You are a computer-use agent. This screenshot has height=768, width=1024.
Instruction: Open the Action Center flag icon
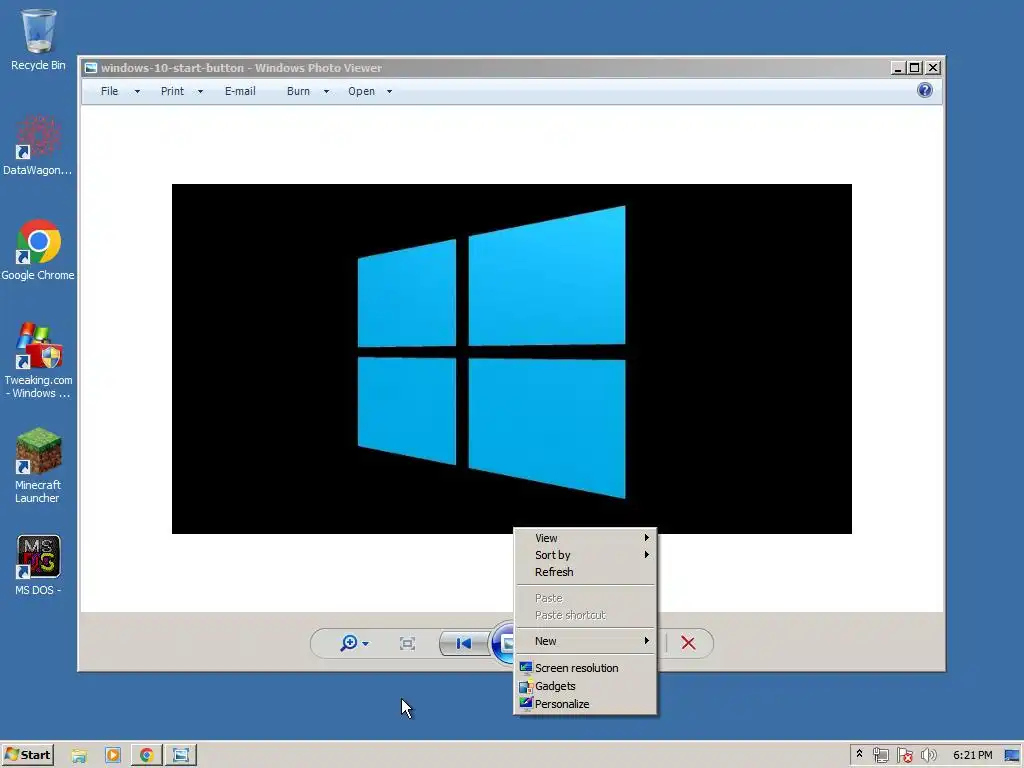(904, 756)
